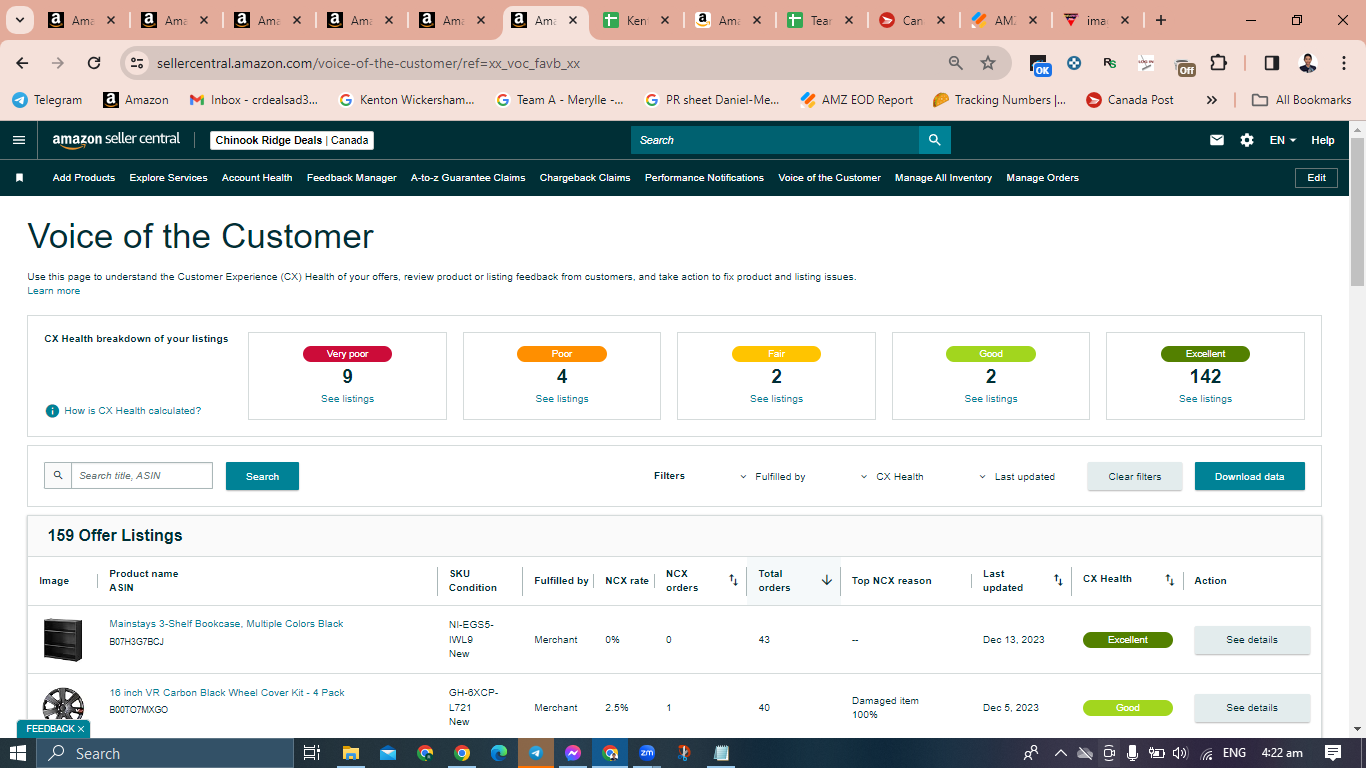This screenshot has width=1366, height=768.
Task: Open the All Bookmarks folder
Action: click(1302, 100)
